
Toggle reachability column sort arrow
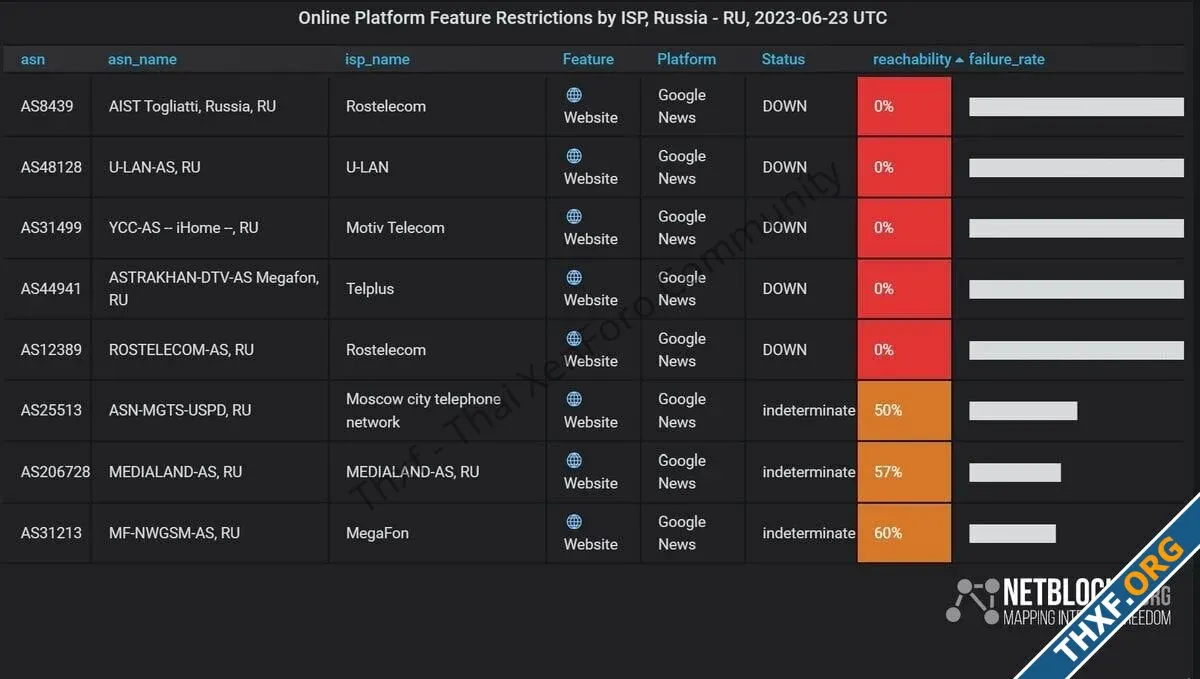pyautogui.click(x=960, y=60)
